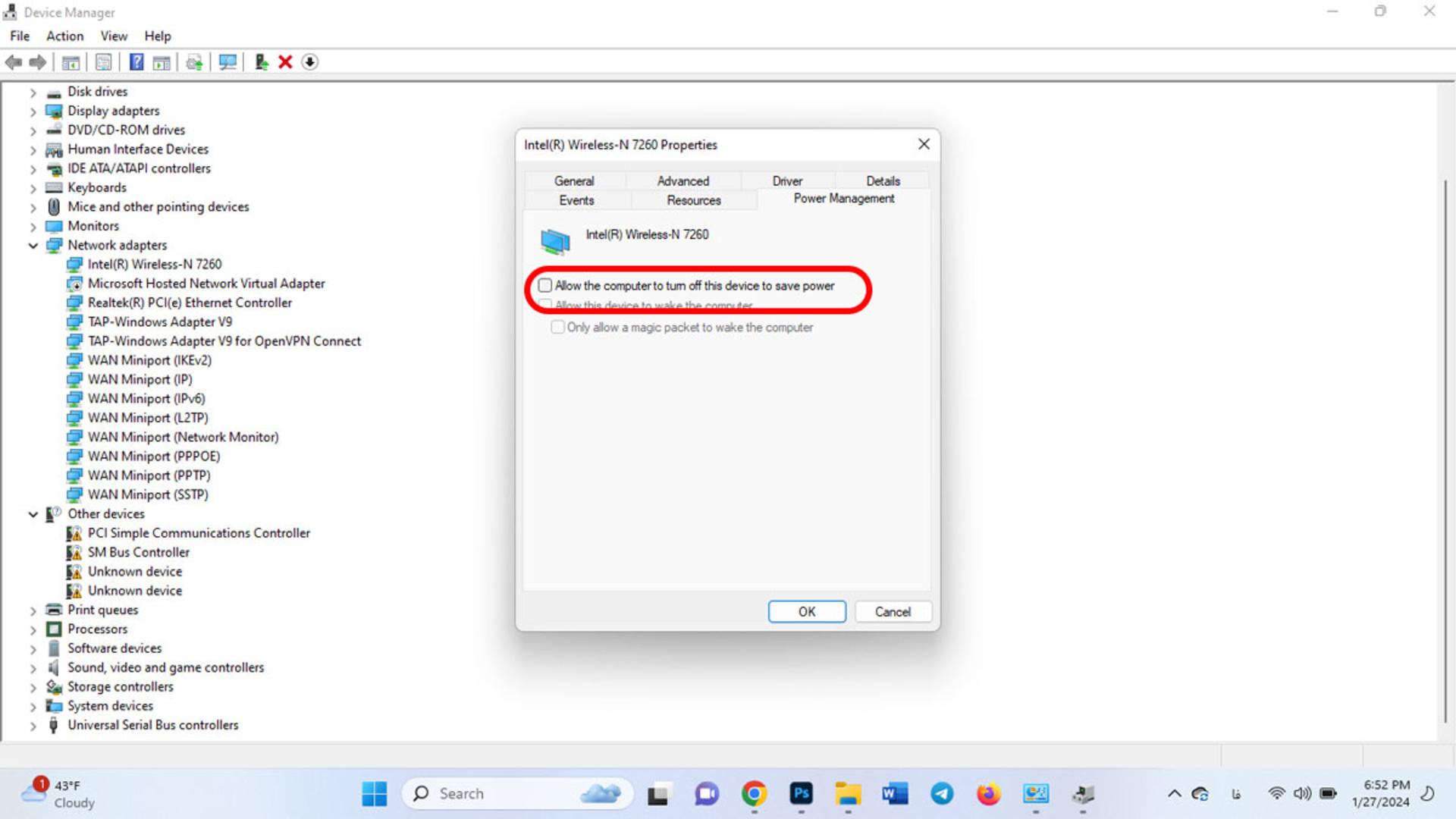Switch to the Events tab
Screen dimensions: 1456x819
pos(576,200)
